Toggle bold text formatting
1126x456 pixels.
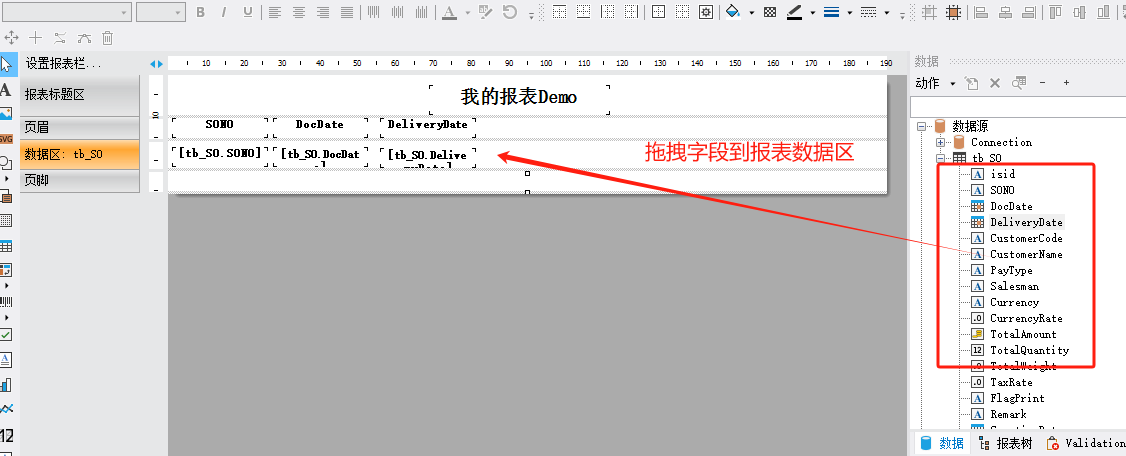tap(200, 11)
